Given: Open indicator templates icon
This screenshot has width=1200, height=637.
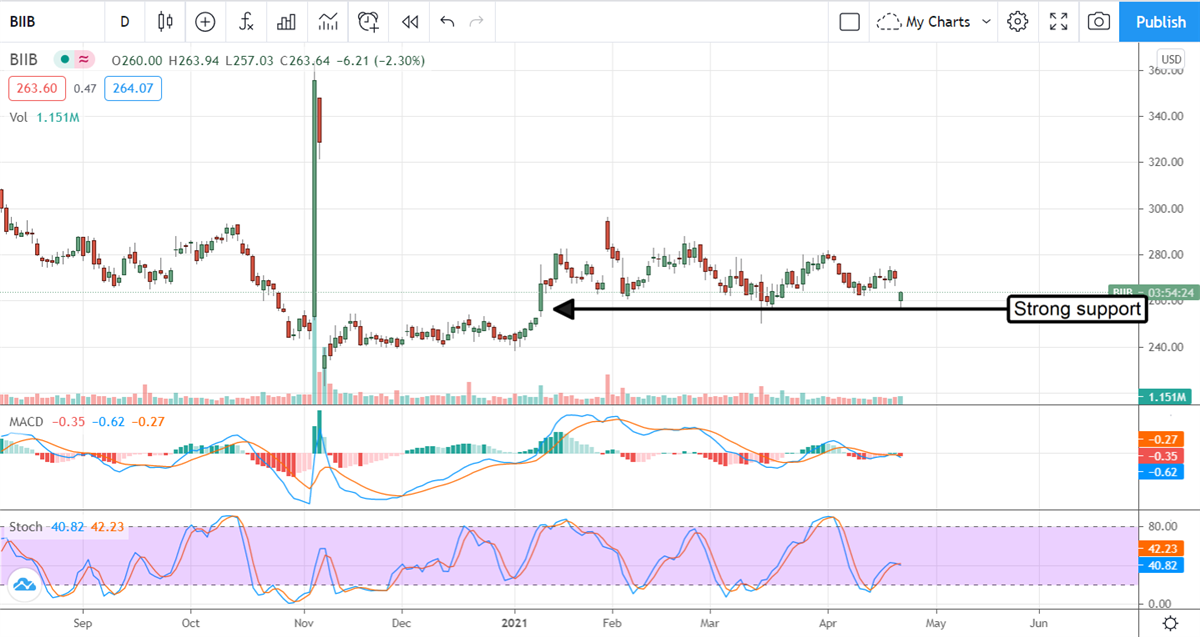Looking at the screenshot, I should pyautogui.click(x=328, y=21).
